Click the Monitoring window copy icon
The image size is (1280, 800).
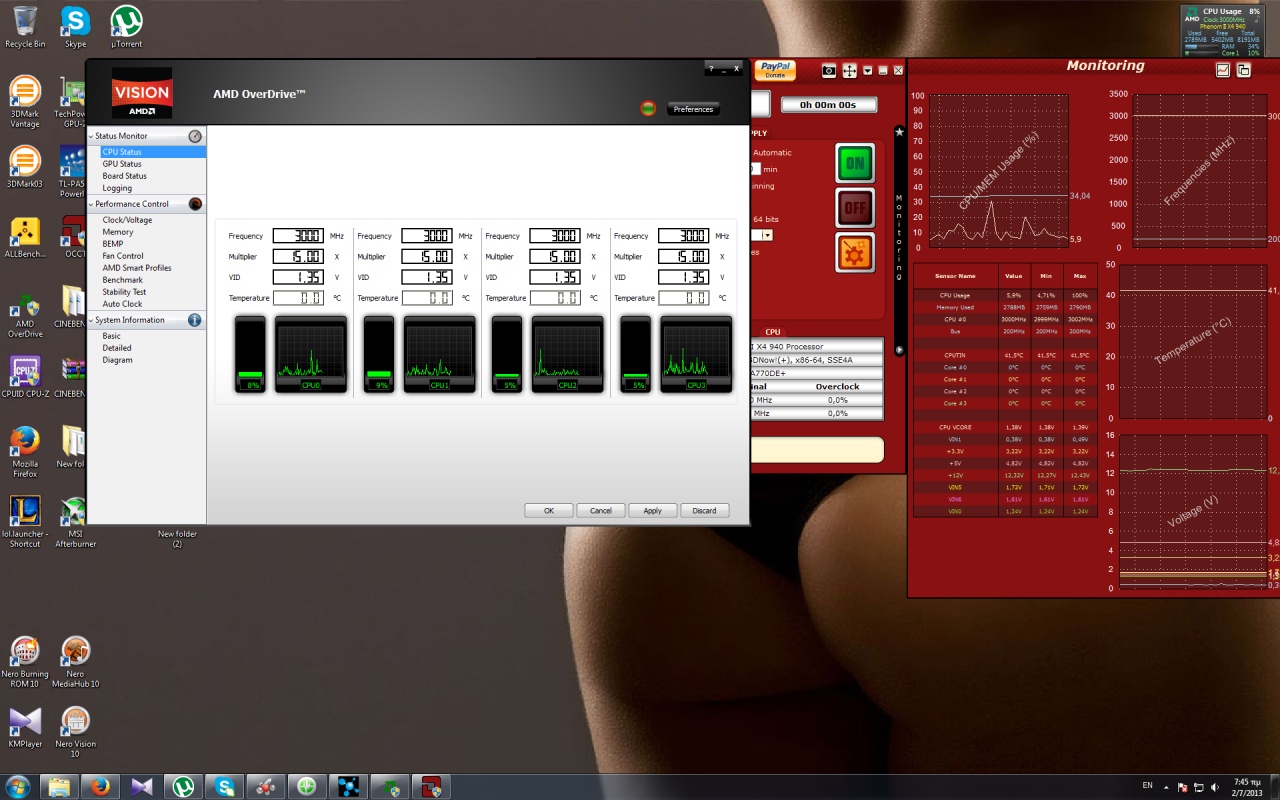(1244, 70)
